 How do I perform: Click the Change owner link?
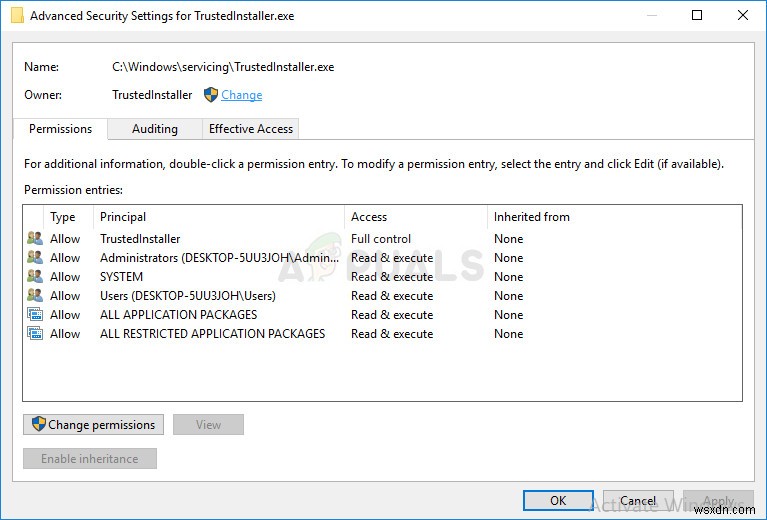coord(241,95)
